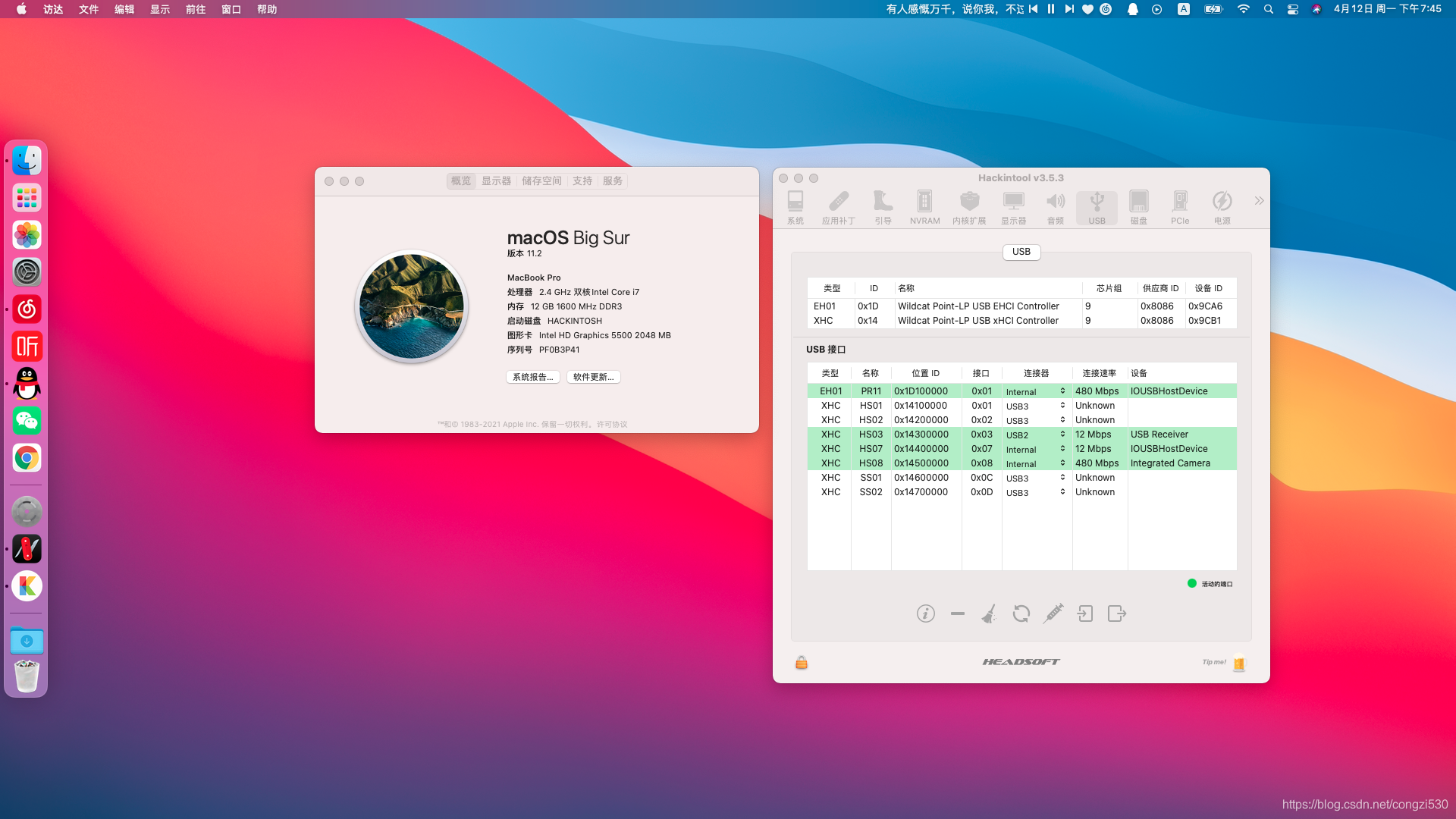
Task: Change connector type for PR11 row
Action: 1036,391
